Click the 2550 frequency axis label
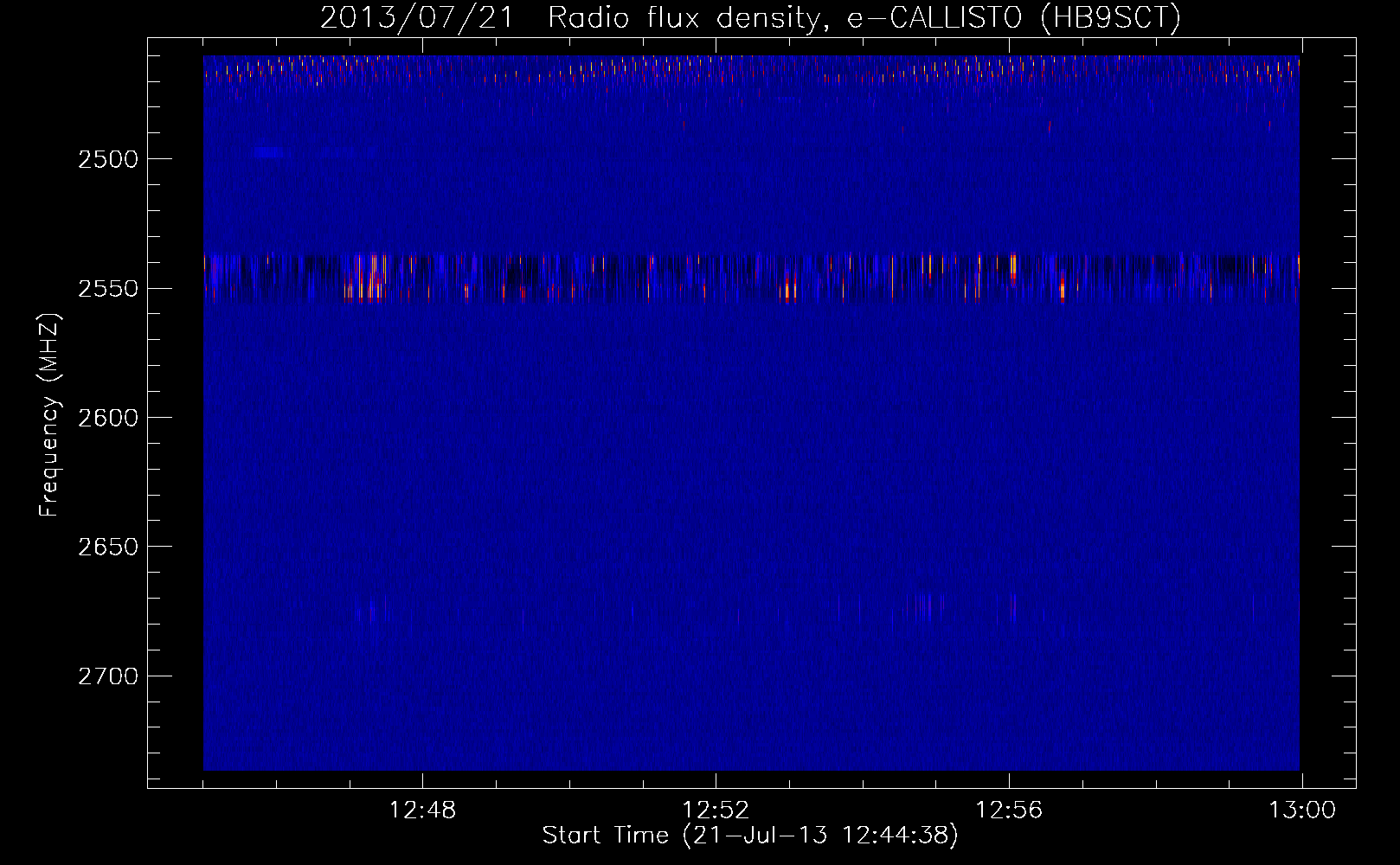 [108, 289]
